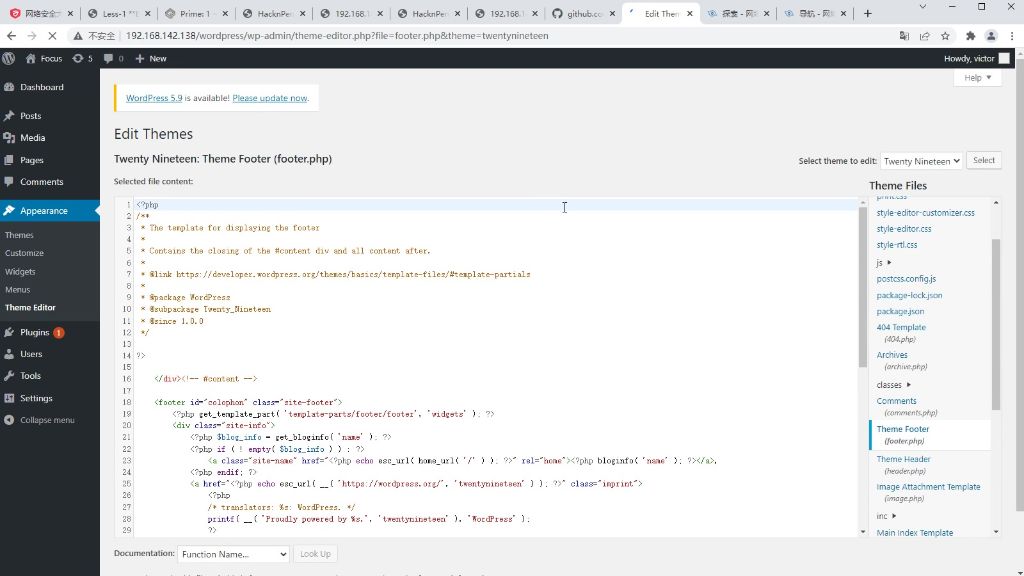Open the Image Attachment Template file
Image resolution: width=1024 pixels, height=576 pixels.
pos(928,487)
